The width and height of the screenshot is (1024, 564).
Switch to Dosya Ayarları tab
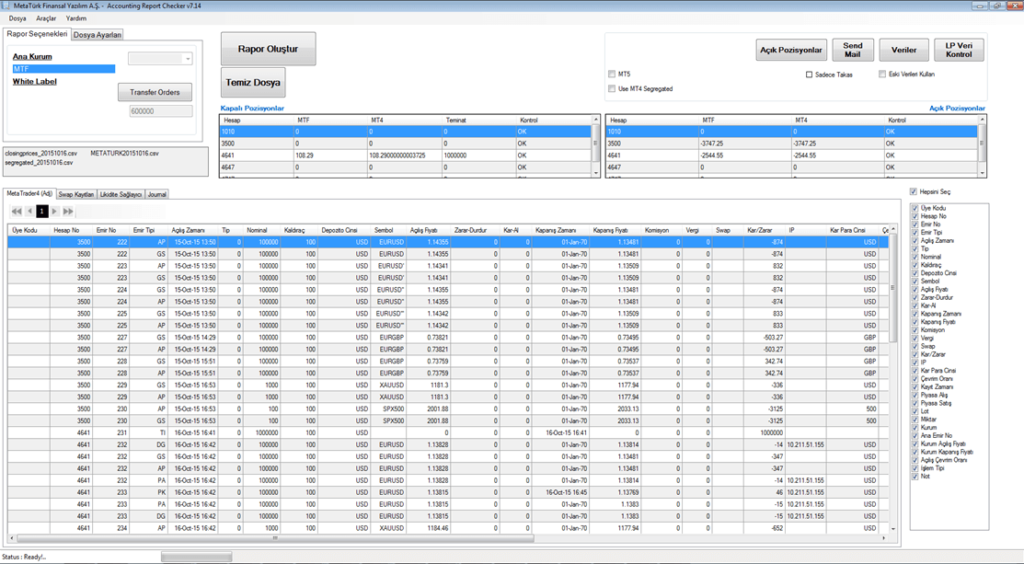click(97, 35)
